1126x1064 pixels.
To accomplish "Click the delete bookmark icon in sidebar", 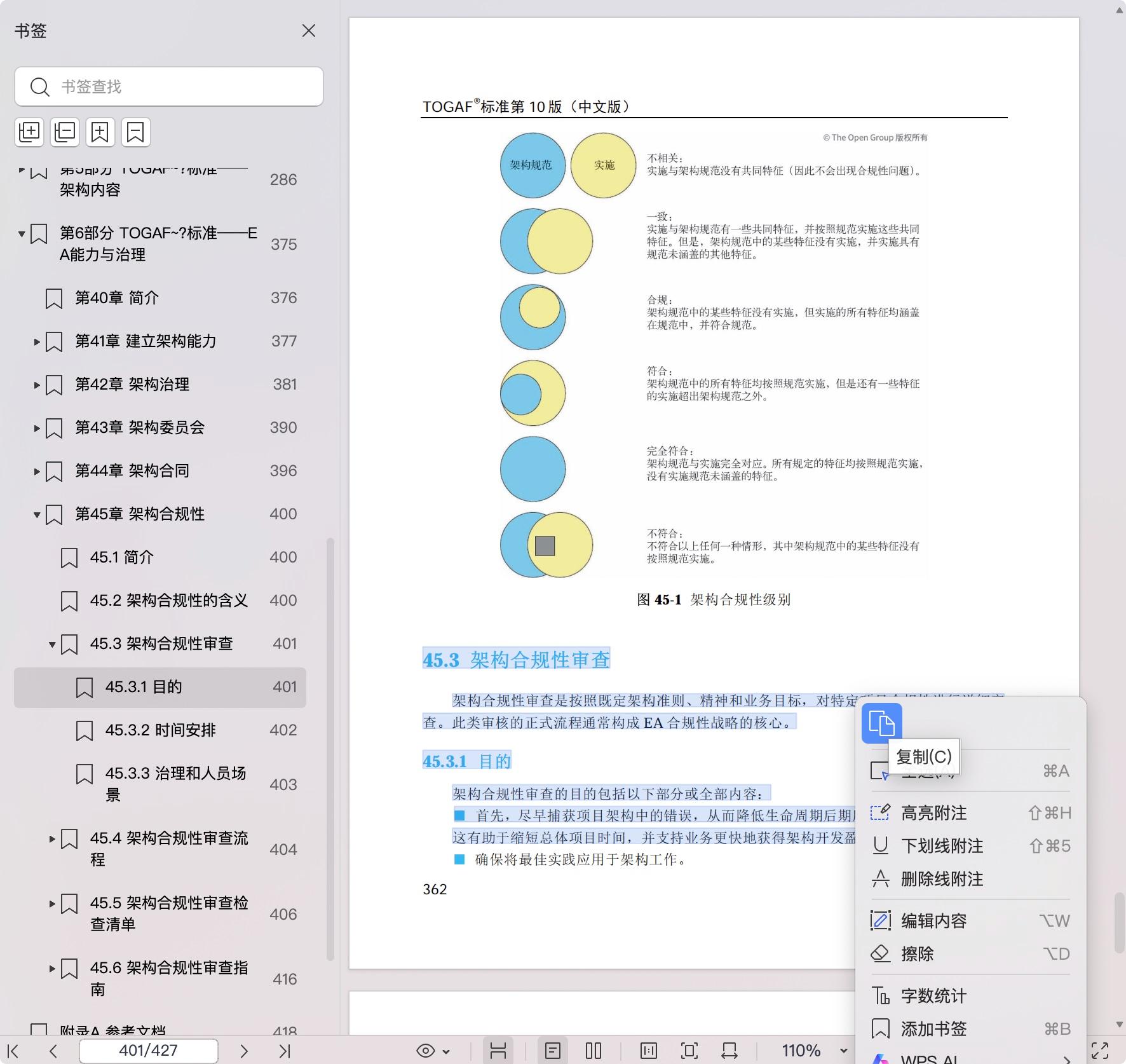I will click(x=135, y=132).
